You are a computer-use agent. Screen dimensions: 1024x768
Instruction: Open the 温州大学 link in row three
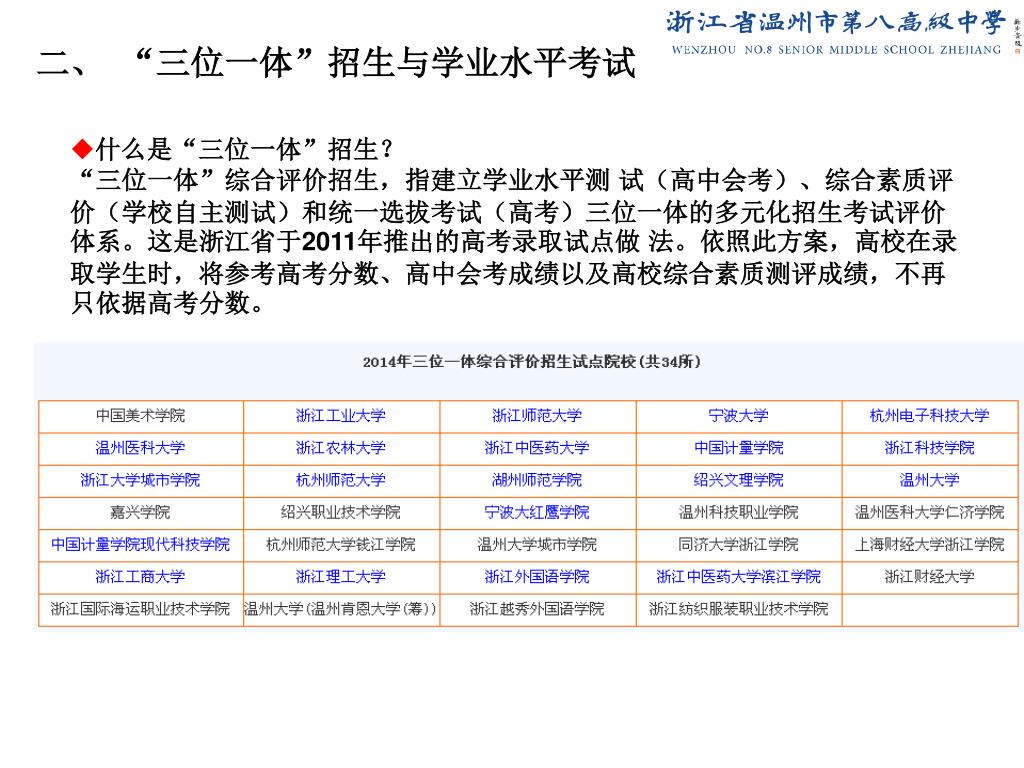pyautogui.click(x=929, y=480)
